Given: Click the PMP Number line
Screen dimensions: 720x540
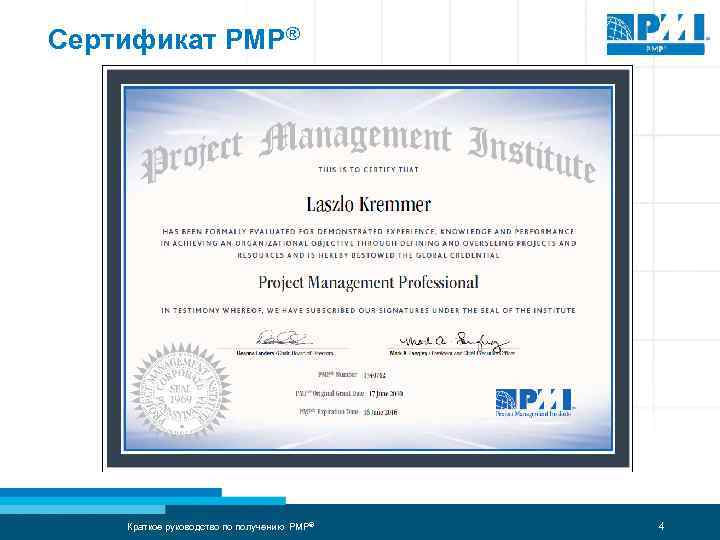Looking at the screenshot, I should point(352,375).
